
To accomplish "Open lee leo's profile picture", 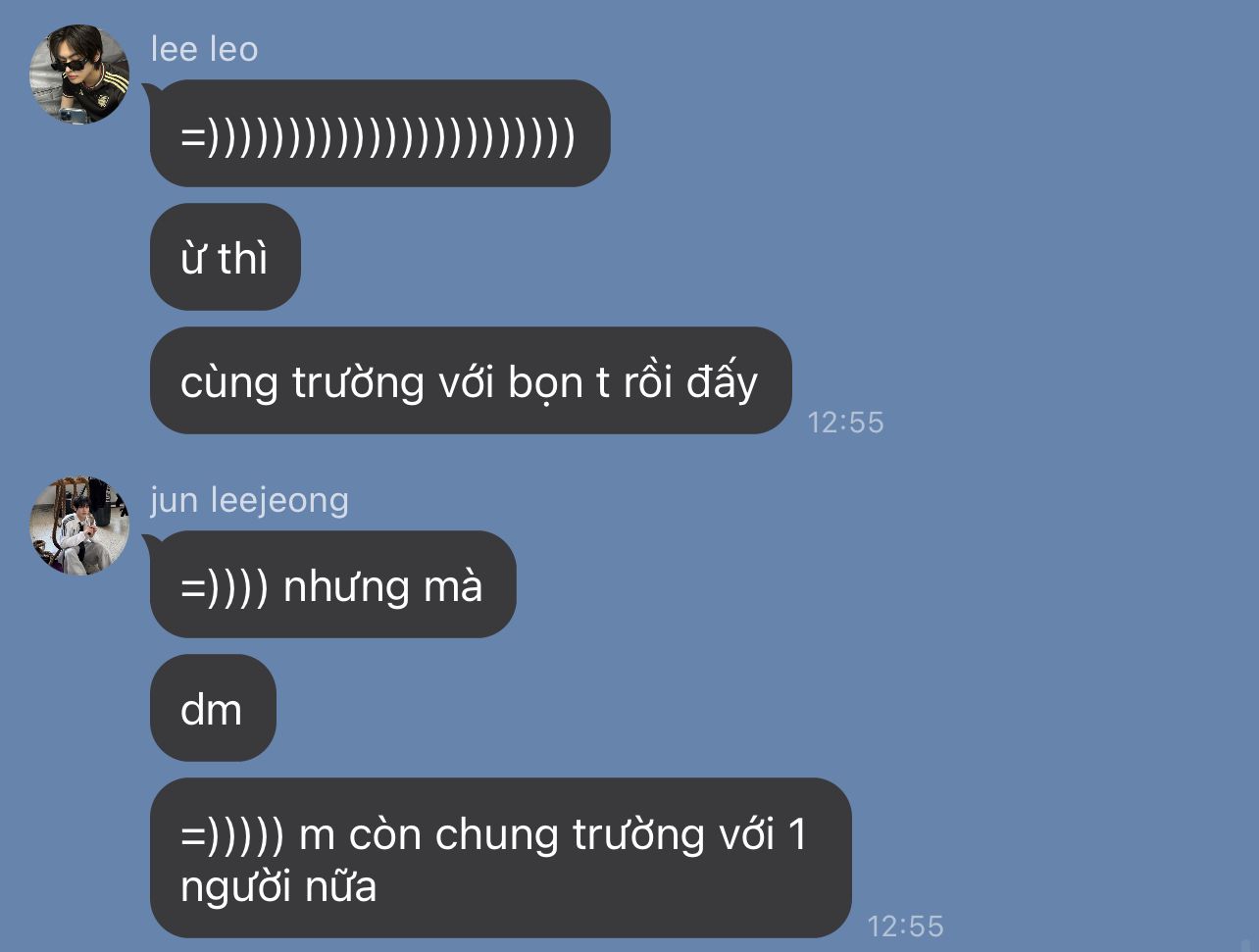I will click(79, 75).
